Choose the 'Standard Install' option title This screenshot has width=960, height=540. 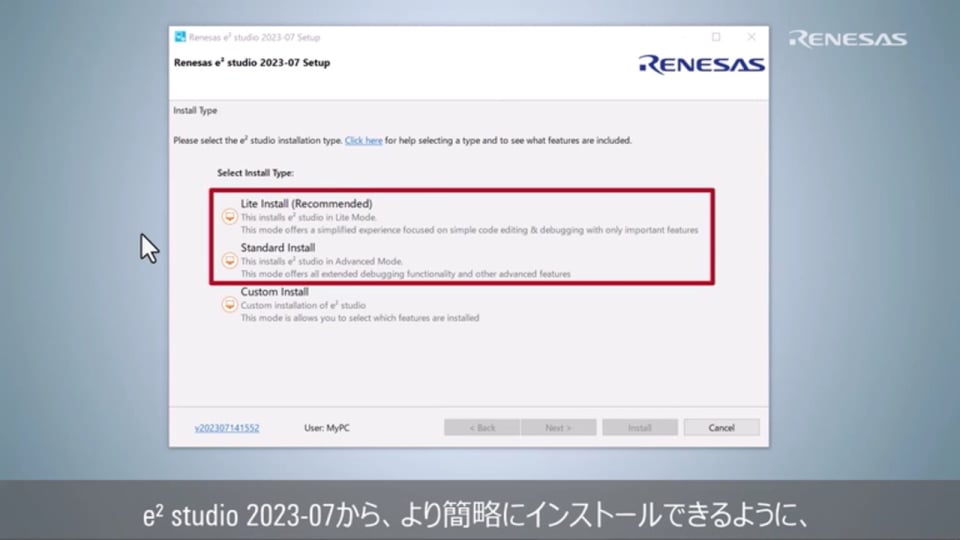(278, 248)
